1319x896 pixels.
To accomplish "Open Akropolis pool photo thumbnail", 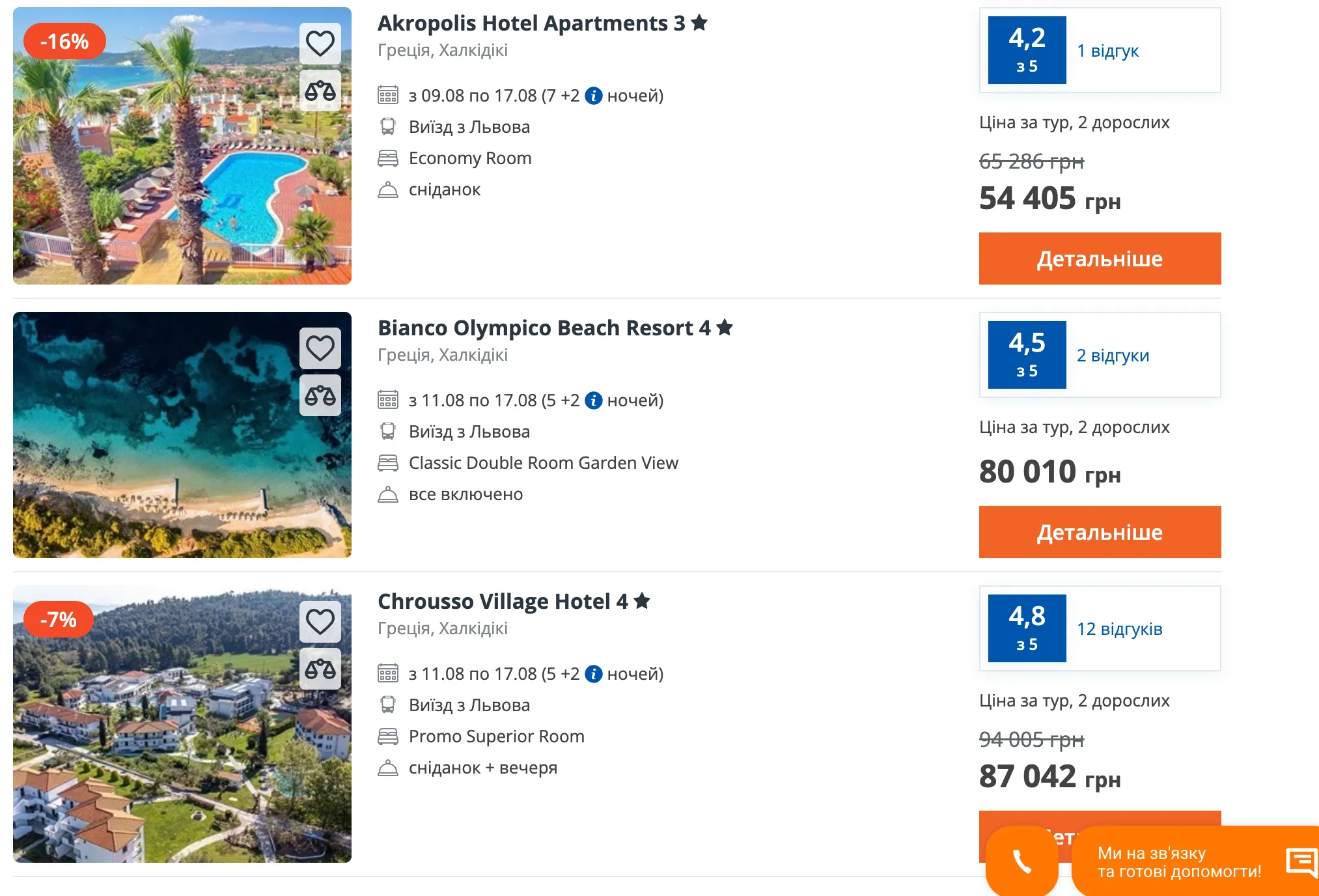I will (182, 146).
